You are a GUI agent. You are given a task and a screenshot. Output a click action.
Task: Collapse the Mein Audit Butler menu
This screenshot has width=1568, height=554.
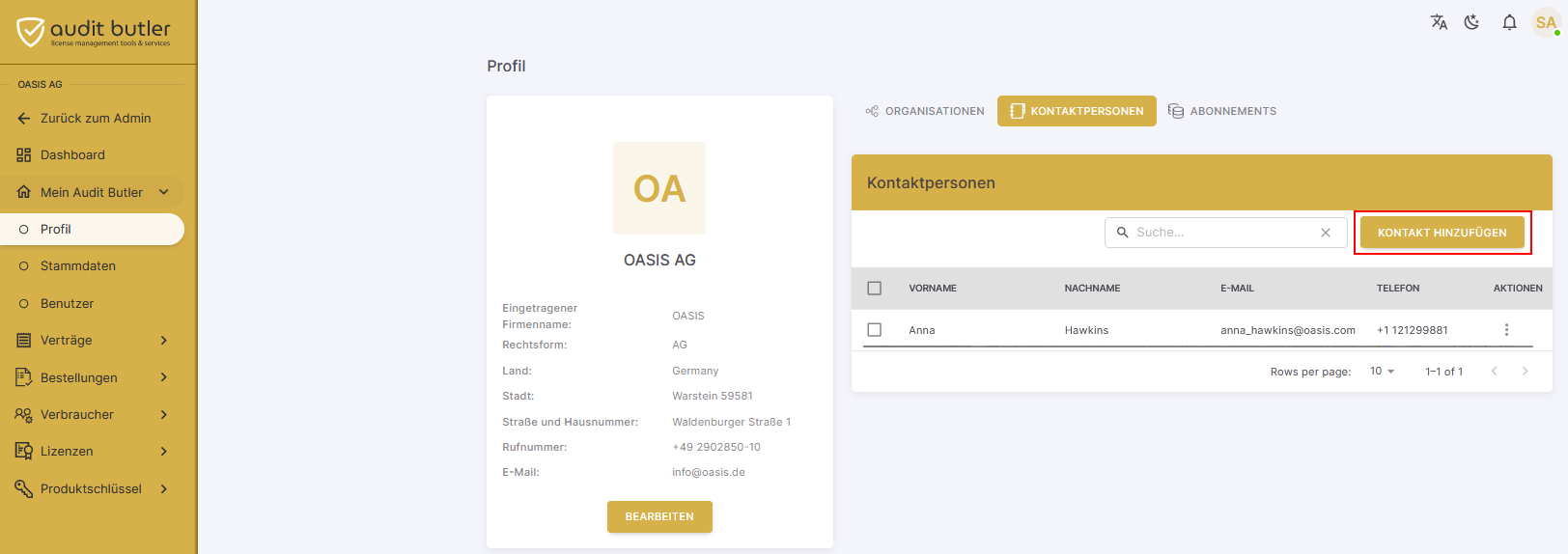pyautogui.click(x=164, y=192)
